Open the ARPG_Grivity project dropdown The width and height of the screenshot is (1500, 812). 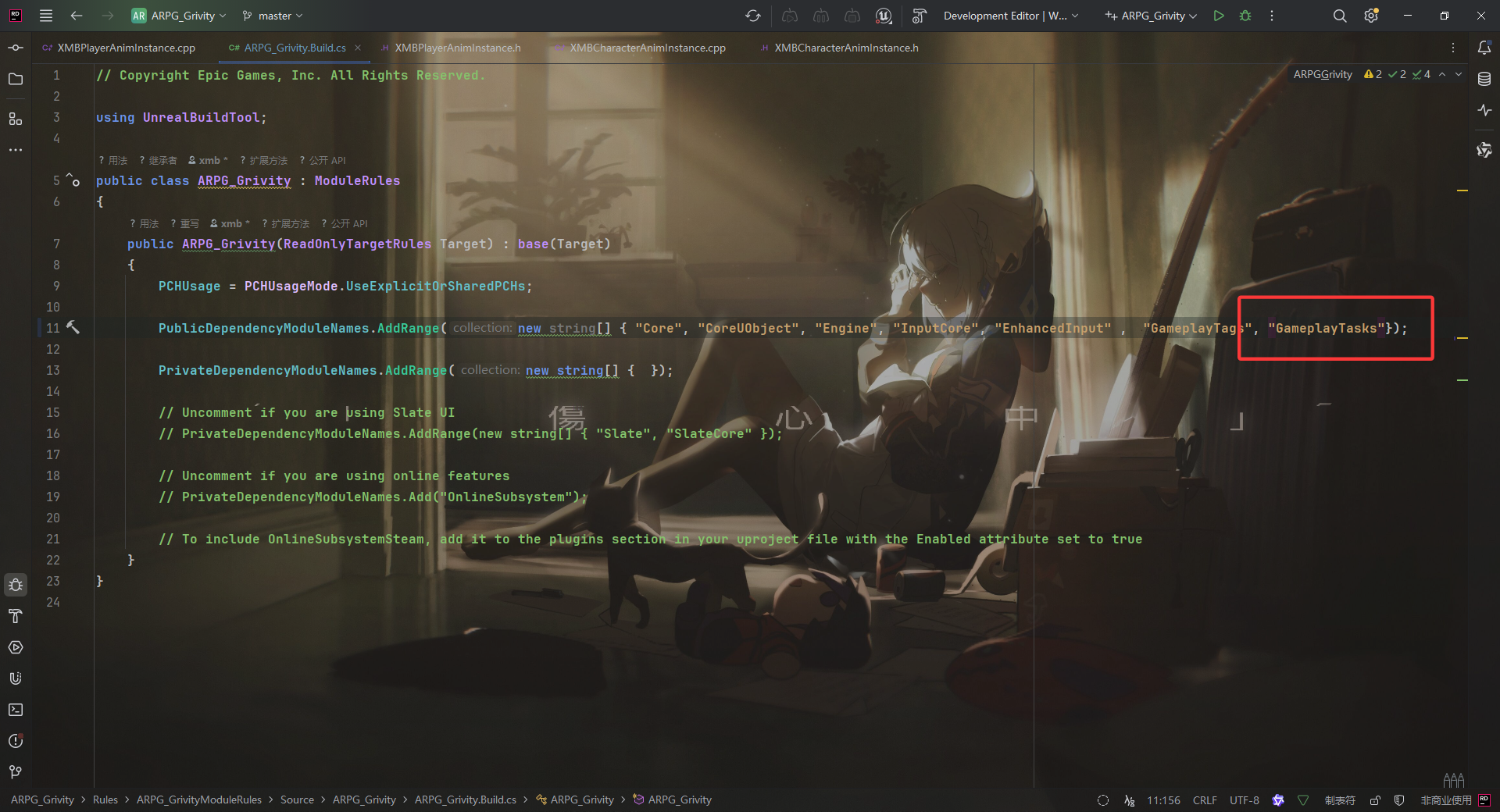tap(179, 16)
